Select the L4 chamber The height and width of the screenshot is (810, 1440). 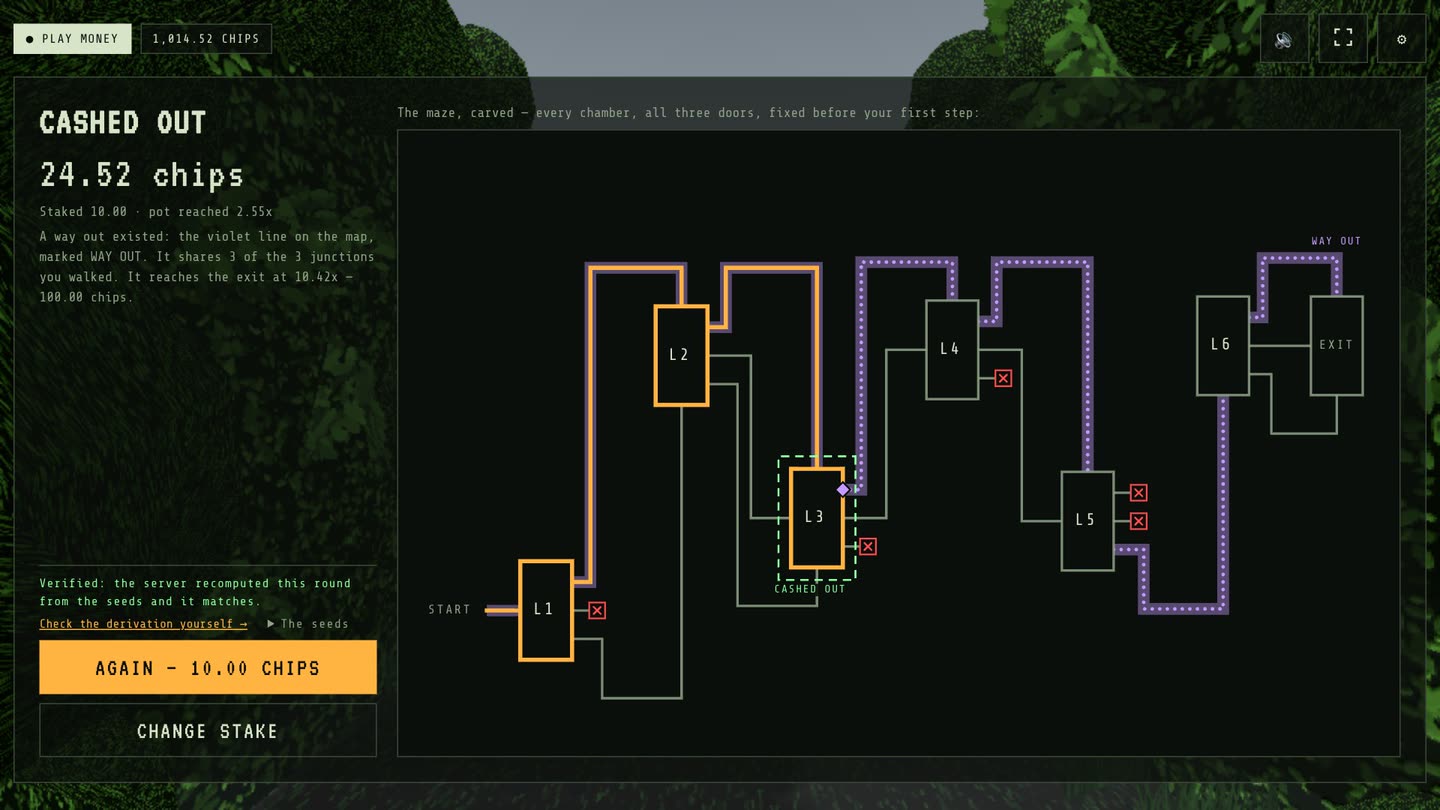(952, 349)
